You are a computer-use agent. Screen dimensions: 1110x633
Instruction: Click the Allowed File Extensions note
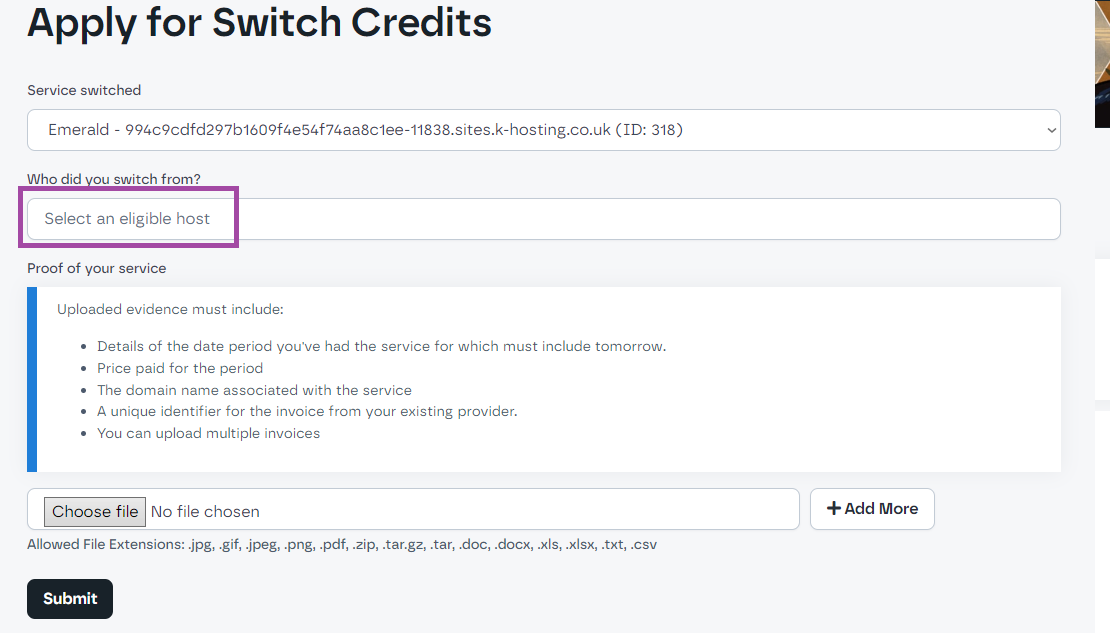(x=342, y=544)
